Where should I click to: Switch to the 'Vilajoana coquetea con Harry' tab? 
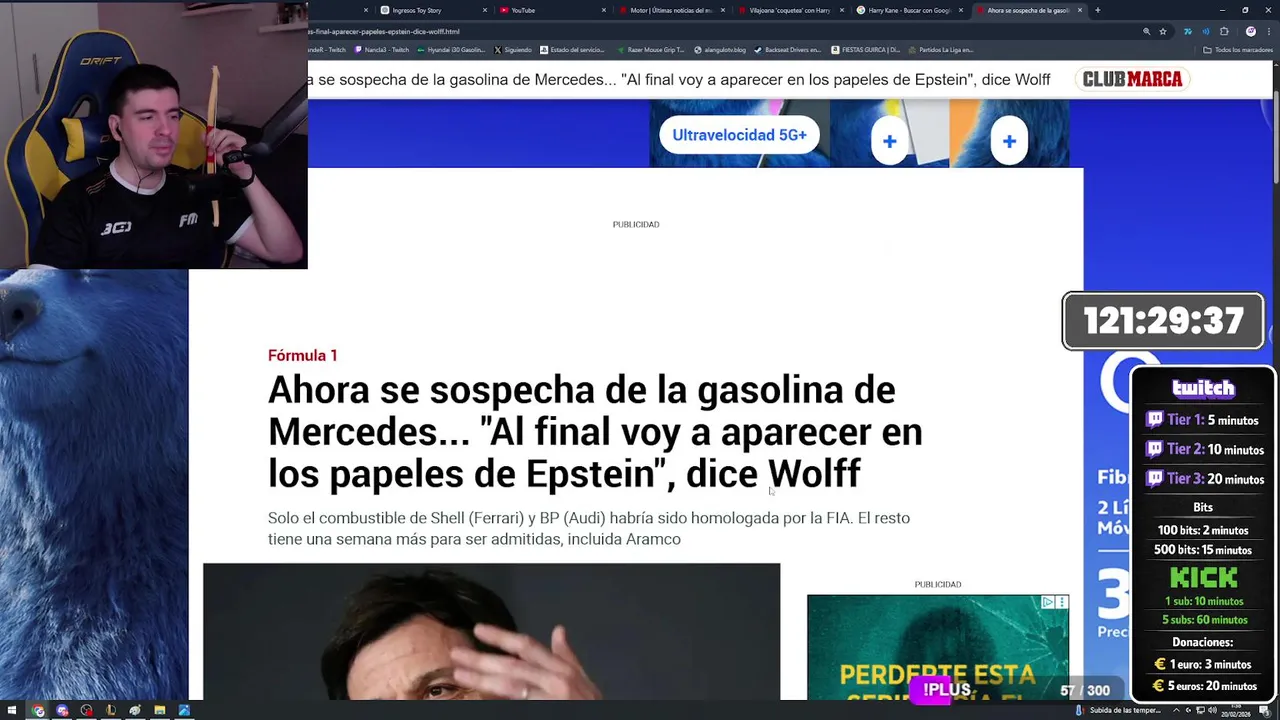click(x=789, y=10)
